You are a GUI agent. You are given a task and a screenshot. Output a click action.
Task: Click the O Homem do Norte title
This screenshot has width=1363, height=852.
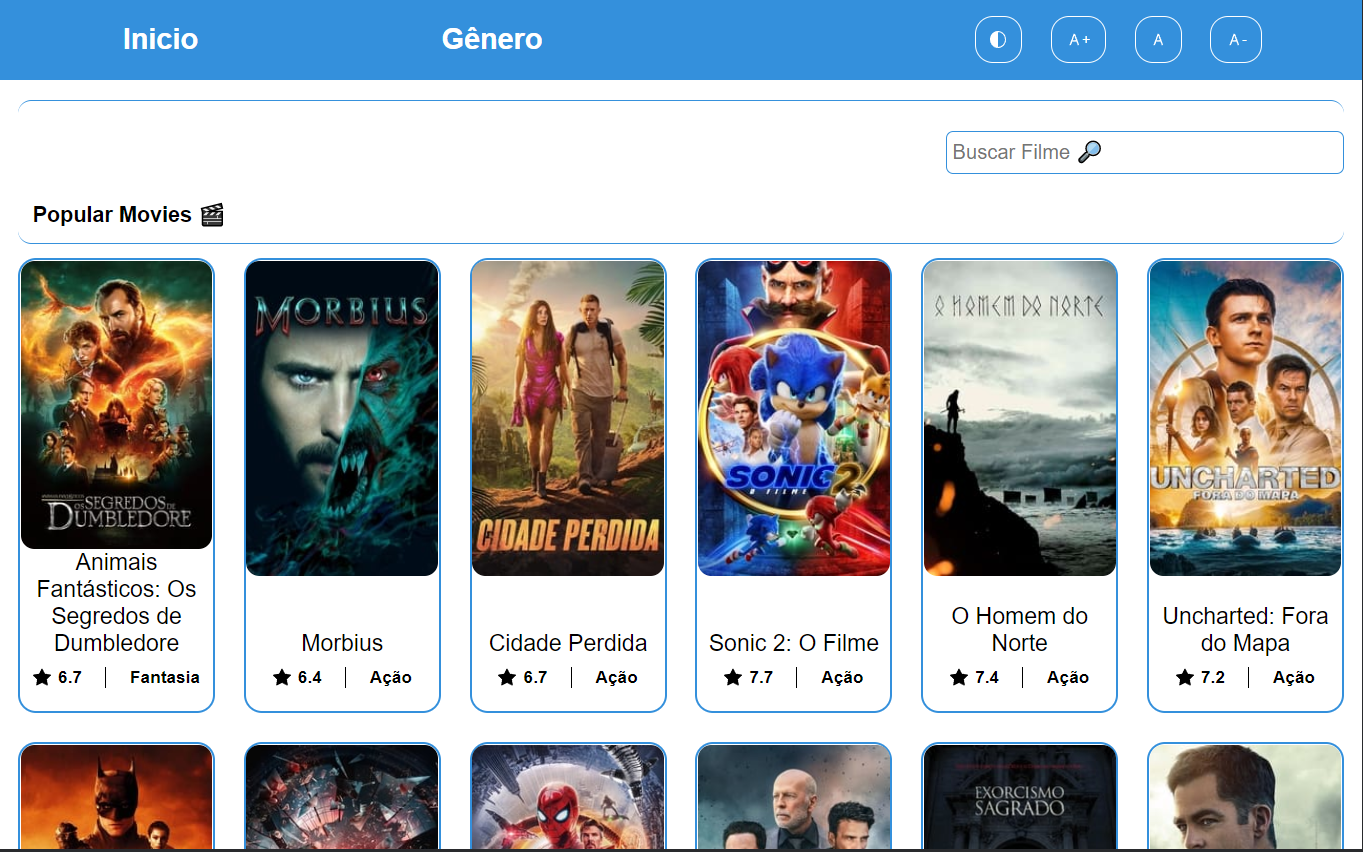(1020, 629)
